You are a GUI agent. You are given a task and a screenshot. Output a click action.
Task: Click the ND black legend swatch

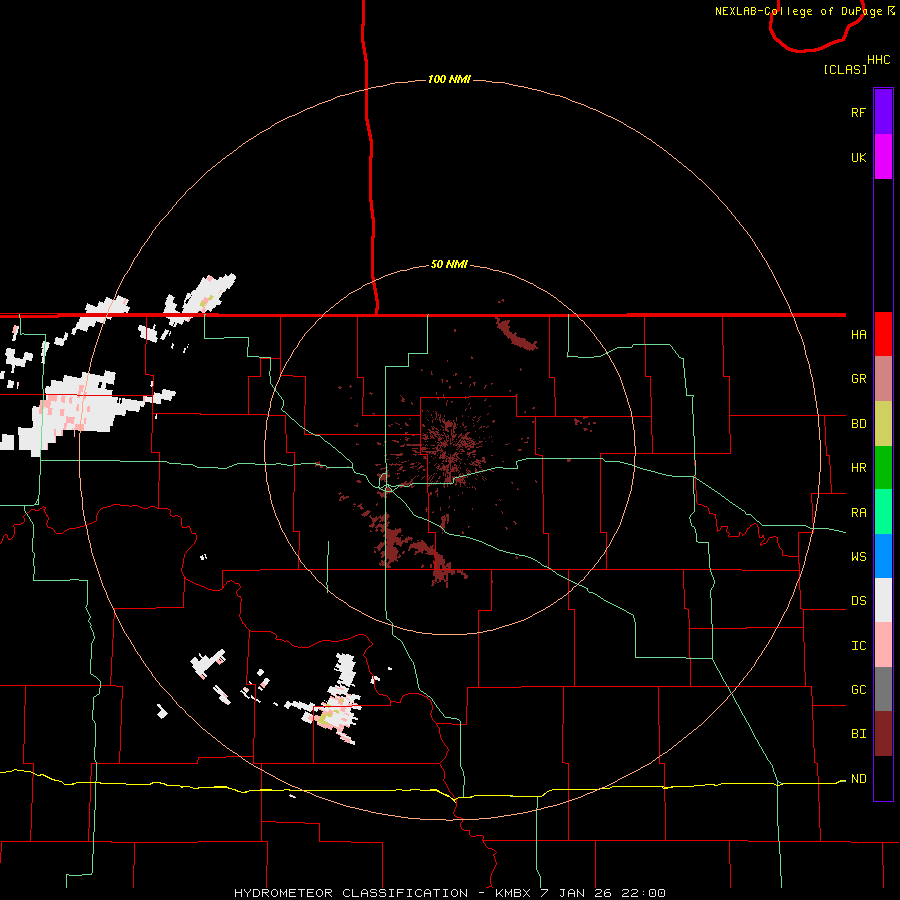pos(883,778)
